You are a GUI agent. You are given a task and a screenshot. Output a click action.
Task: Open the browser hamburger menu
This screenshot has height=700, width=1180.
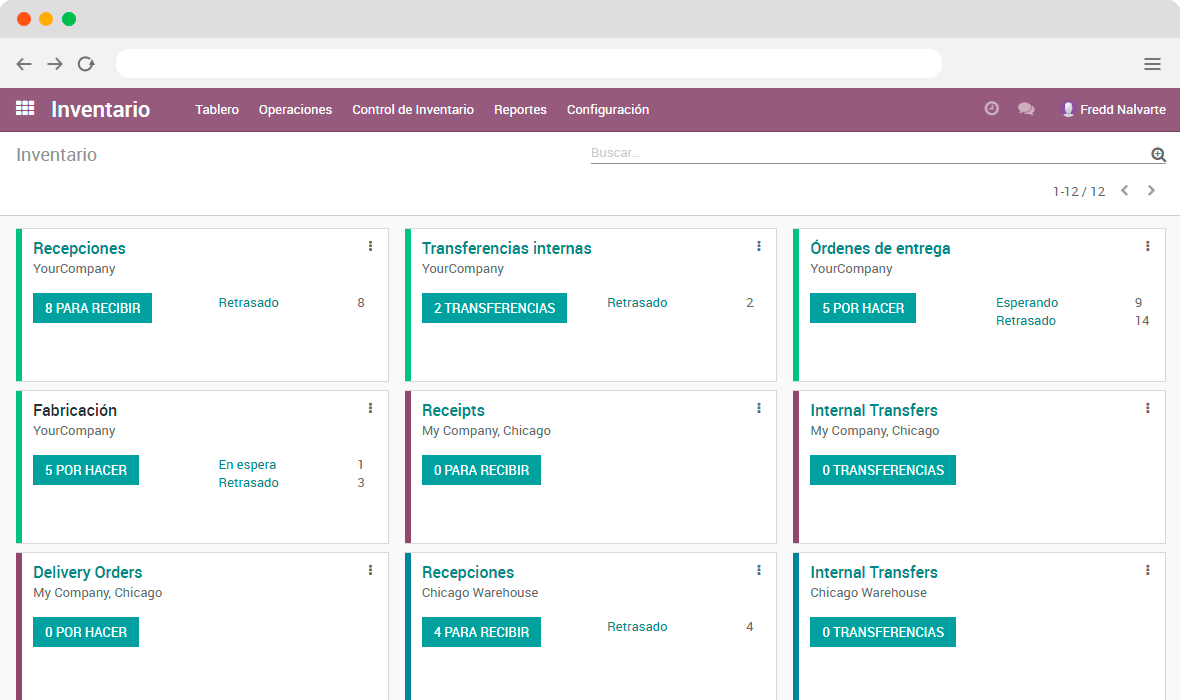pos(1152,63)
